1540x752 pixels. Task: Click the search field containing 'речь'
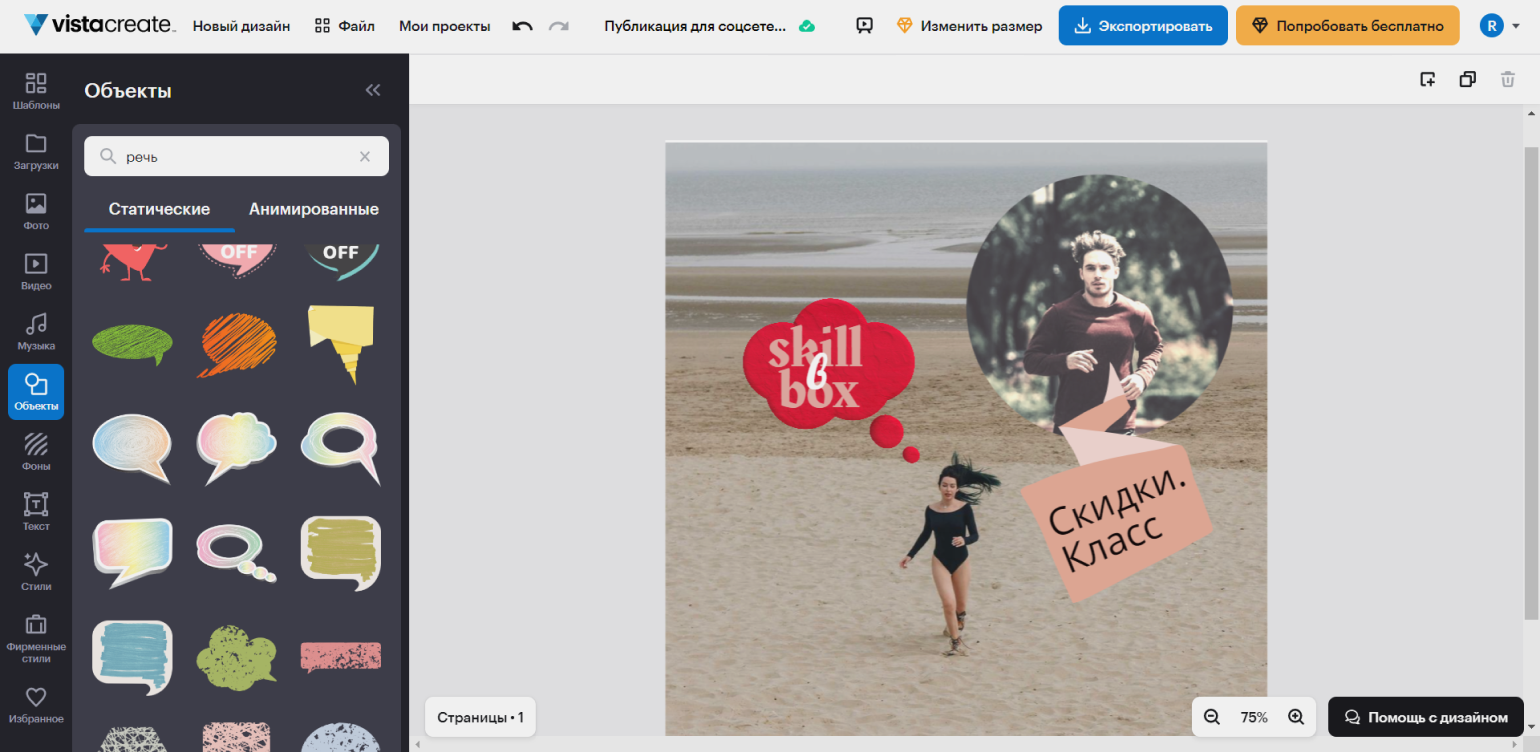point(236,156)
